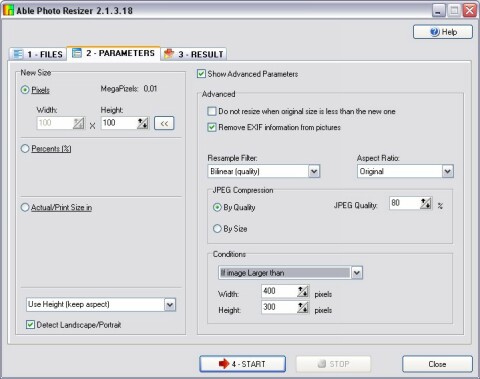The width and height of the screenshot is (480, 379).
Task: Open the Resample Filter dropdown
Action: (x=314, y=171)
